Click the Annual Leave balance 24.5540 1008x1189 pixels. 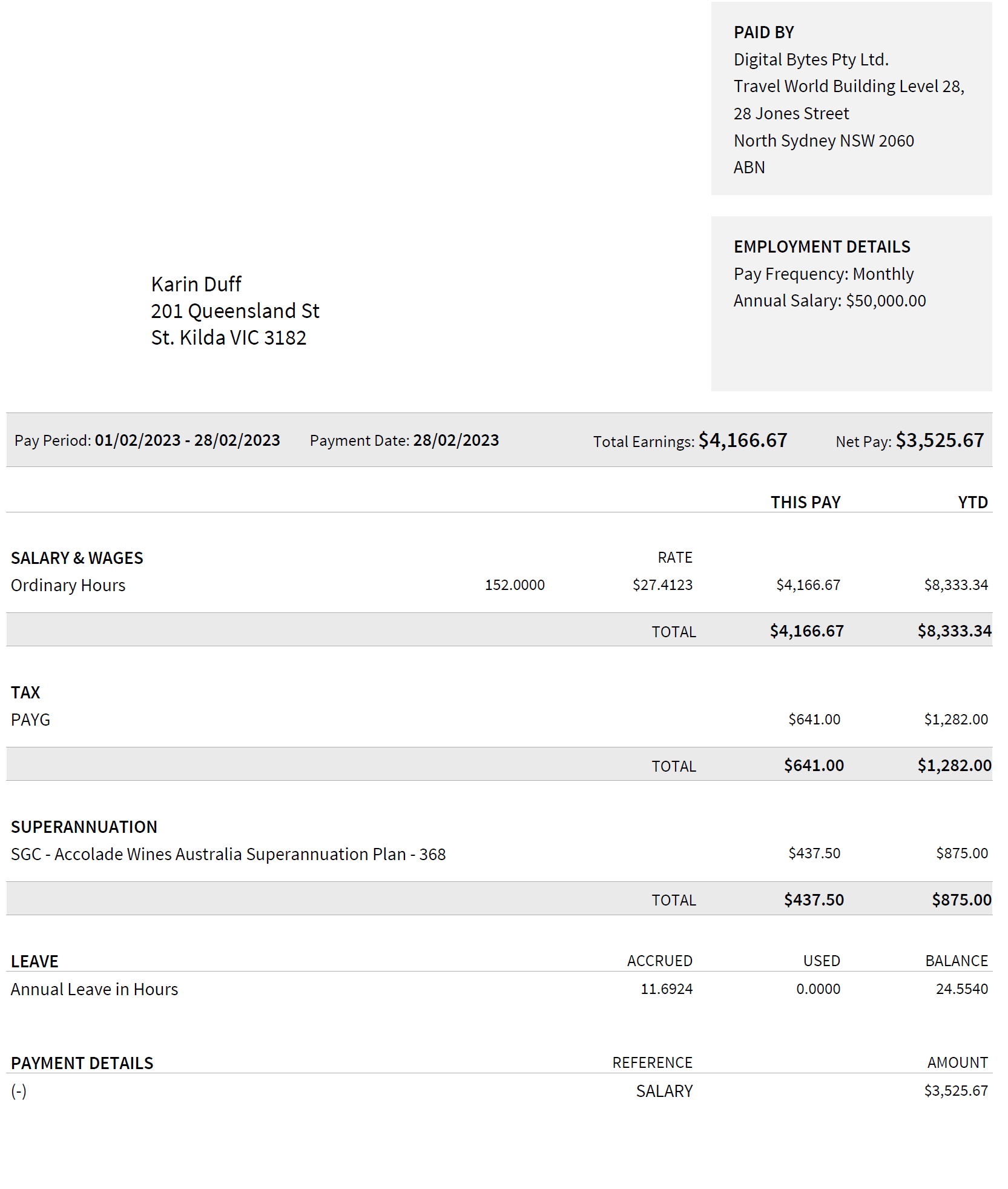tap(961, 989)
